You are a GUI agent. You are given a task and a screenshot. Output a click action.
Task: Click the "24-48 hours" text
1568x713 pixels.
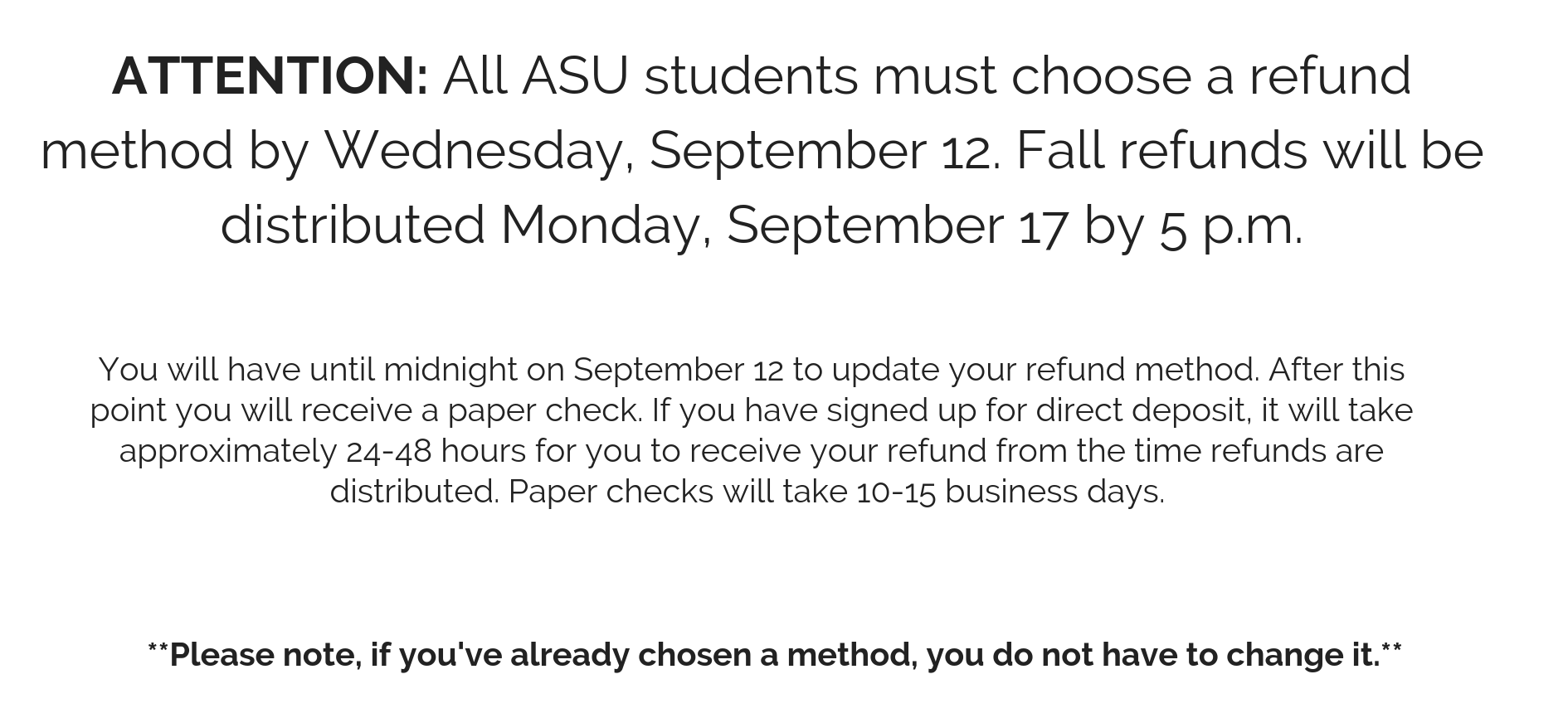coord(436,452)
